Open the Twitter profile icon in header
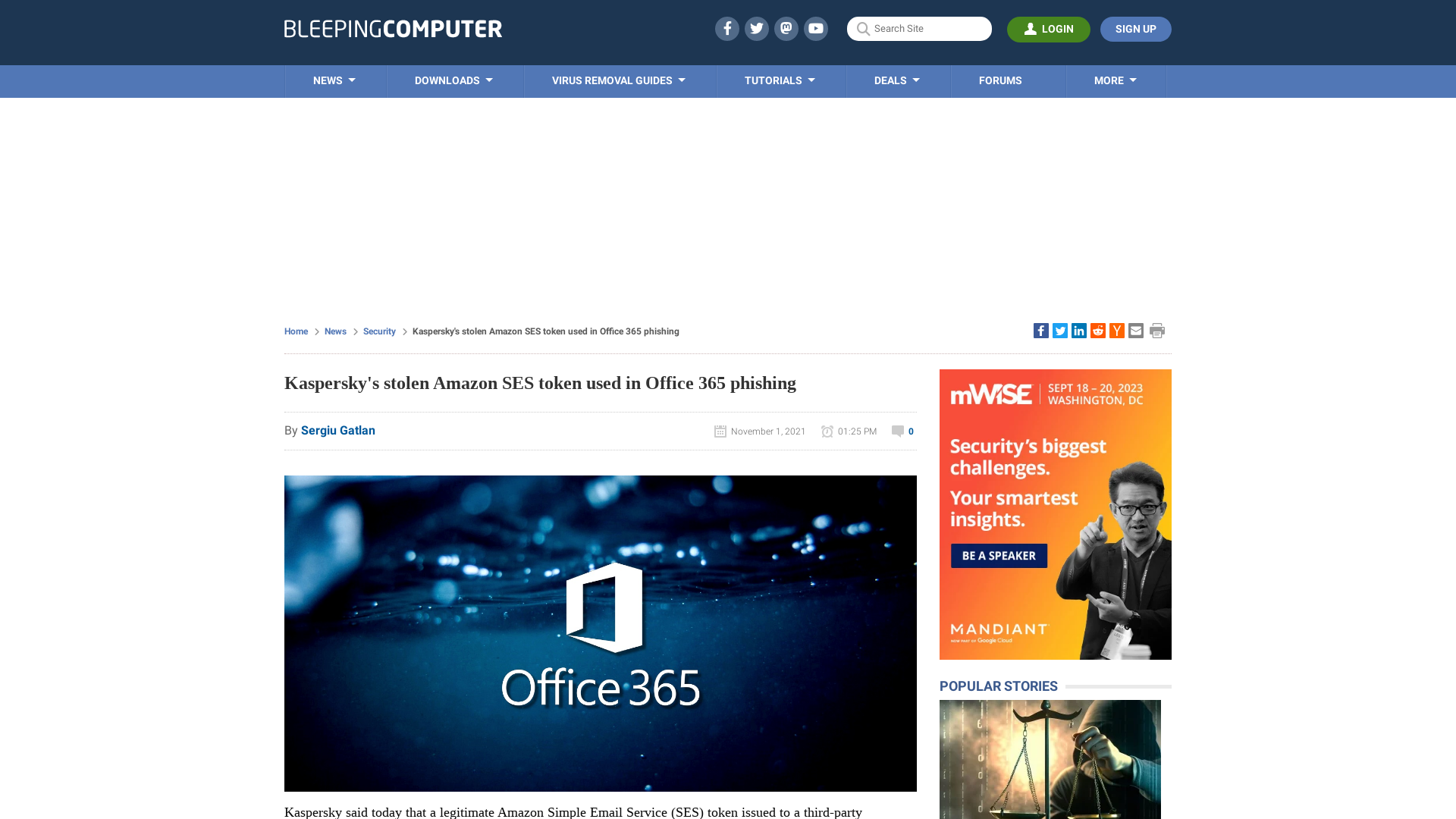The image size is (1456, 819). tap(756, 29)
